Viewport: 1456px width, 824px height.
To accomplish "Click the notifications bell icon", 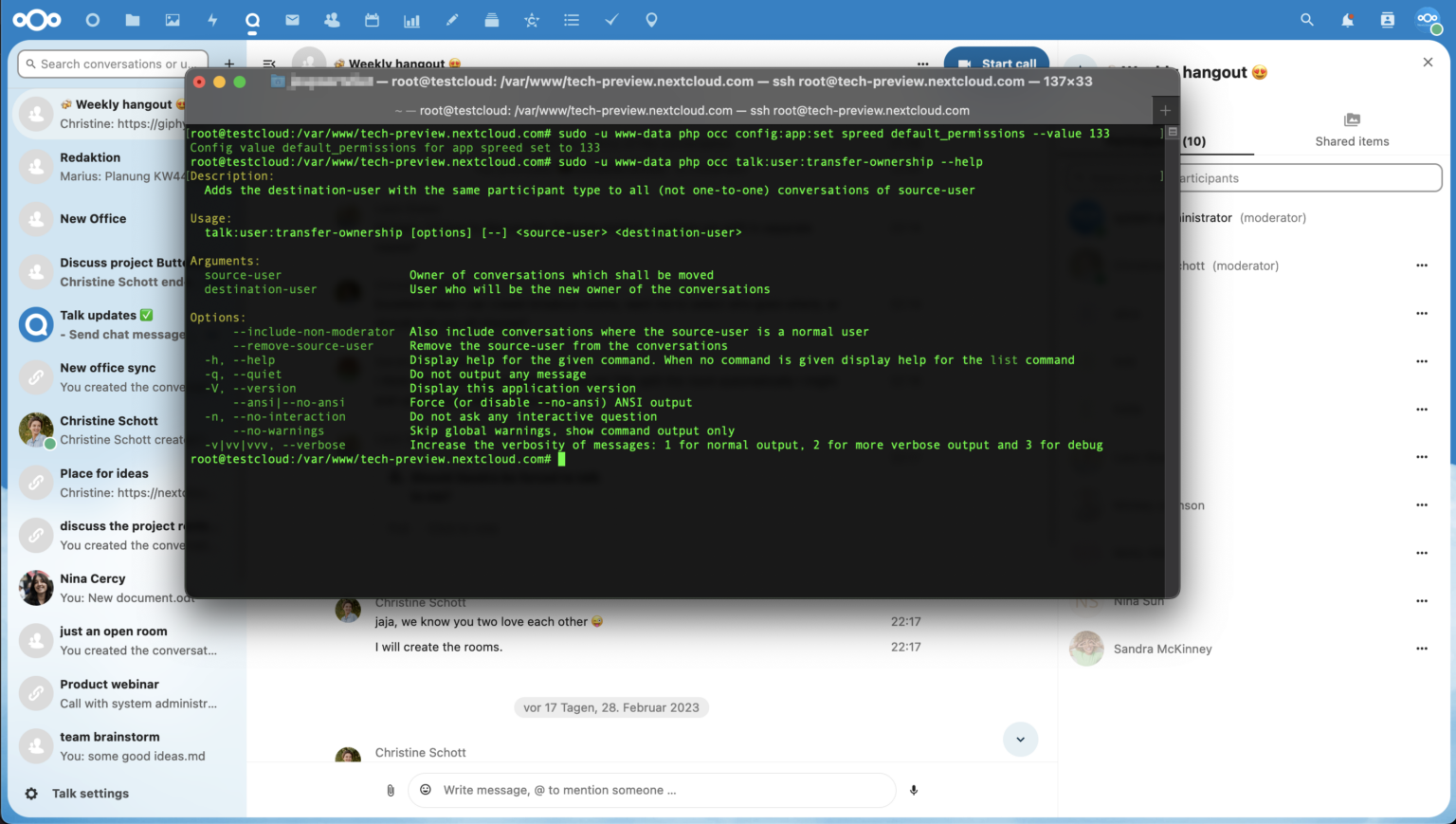I will click(x=1347, y=20).
